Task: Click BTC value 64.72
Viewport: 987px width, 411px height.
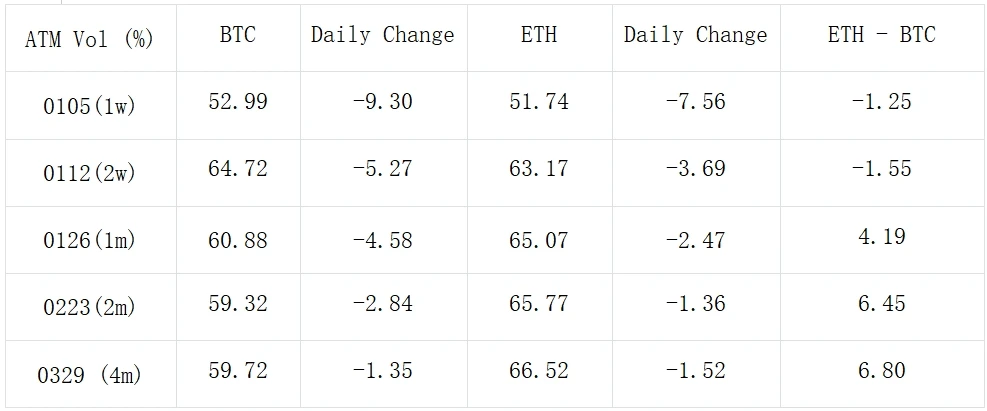Action: [x=238, y=168]
